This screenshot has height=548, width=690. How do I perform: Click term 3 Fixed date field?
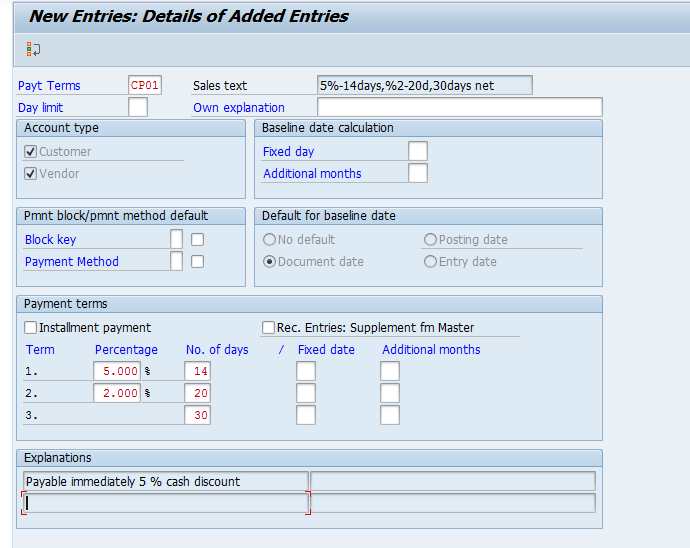pyautogui.click(x=306, y=415)
